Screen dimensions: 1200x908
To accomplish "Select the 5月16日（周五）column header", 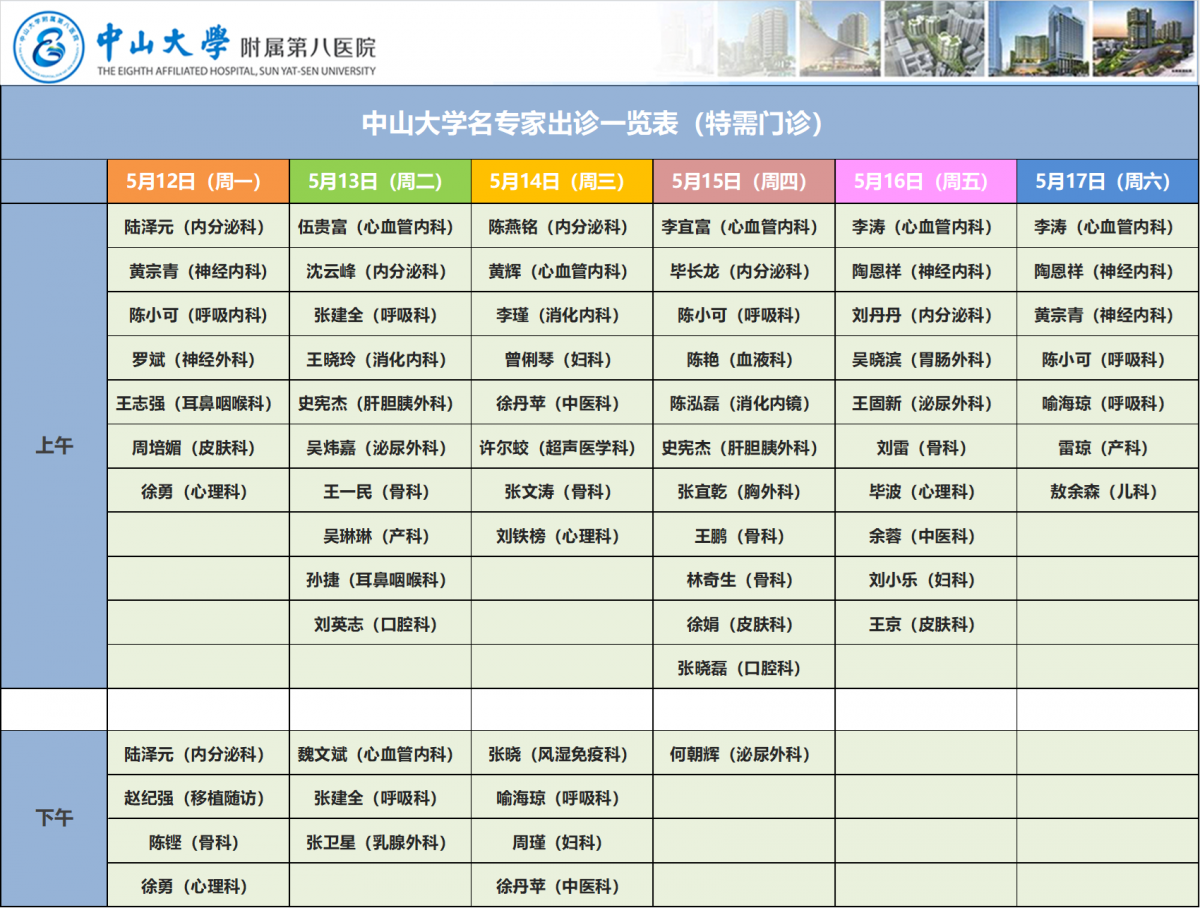I will (926, 181).
